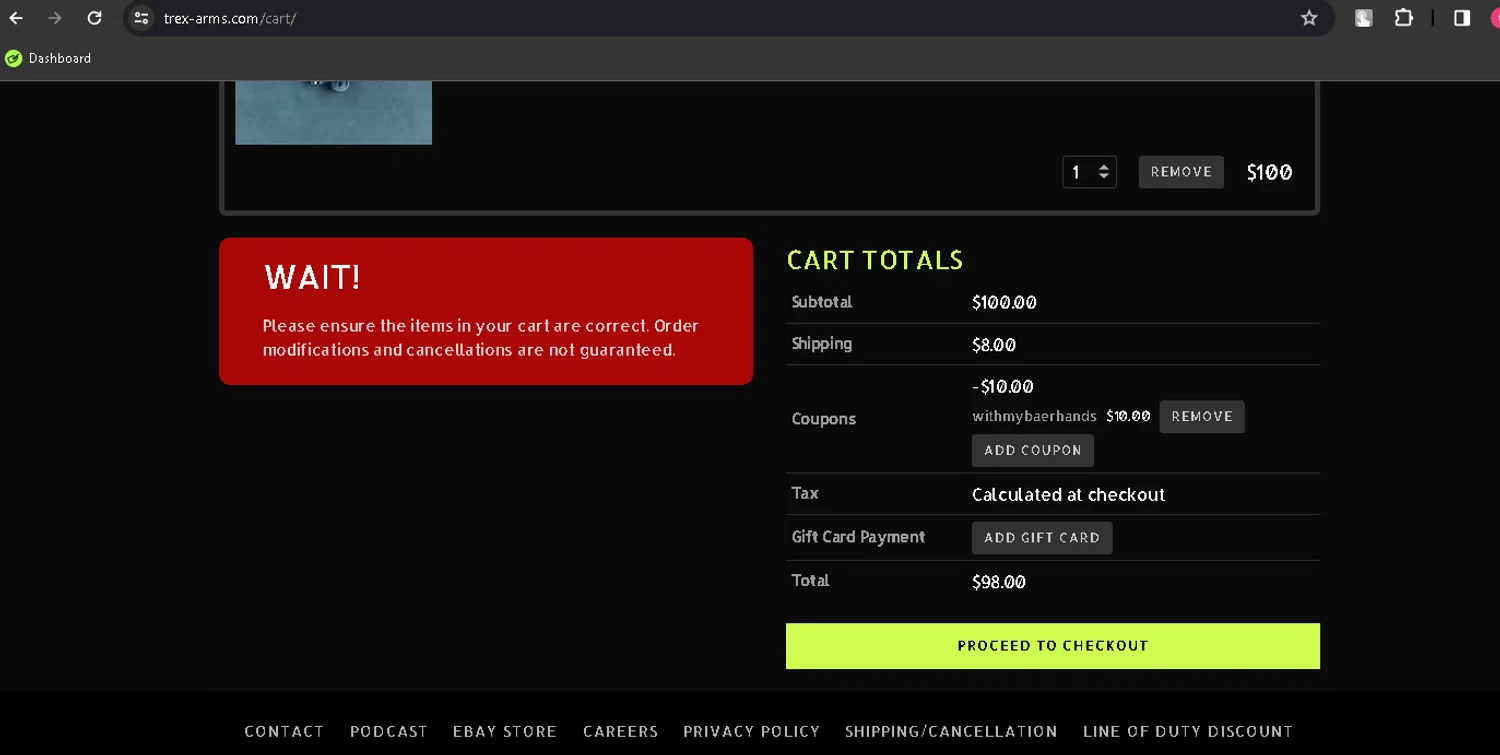Remove the withmybaerhands coupon
This screenshot has height=755, width=1500.
click(x=1201, y=417)
